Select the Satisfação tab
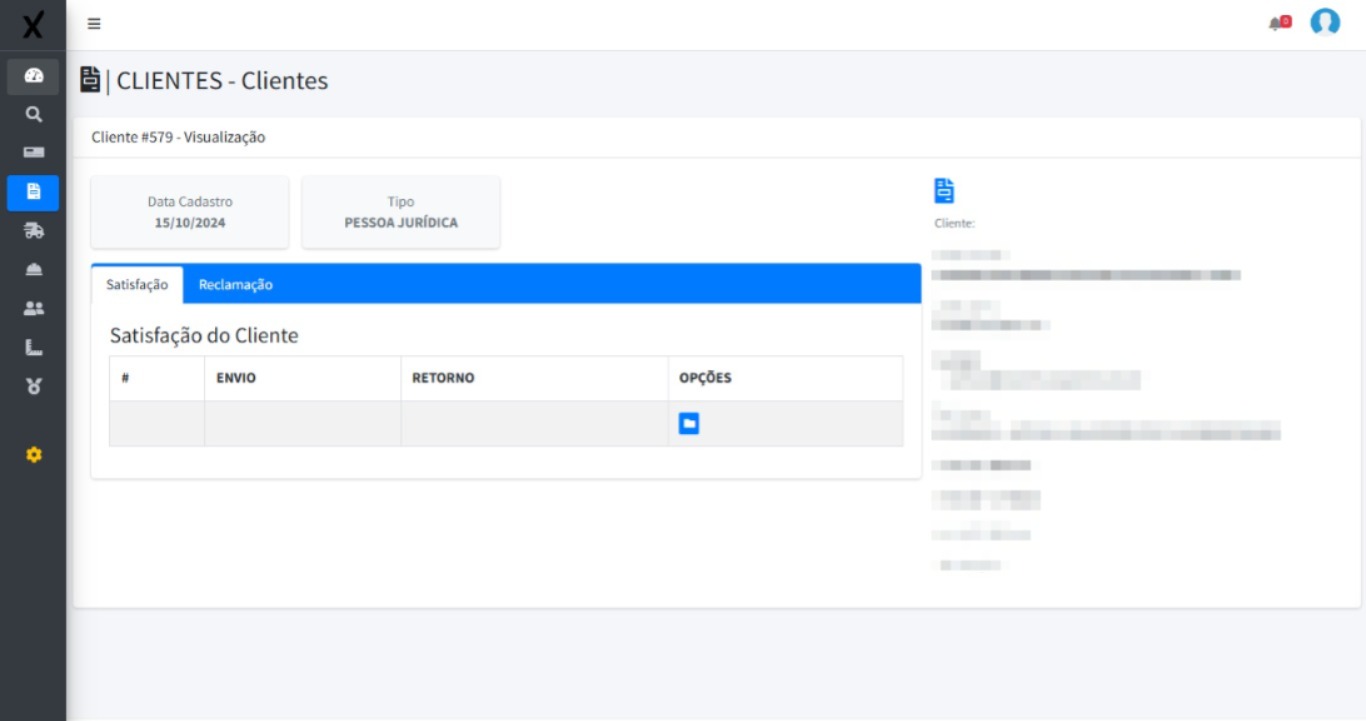The height and width of the screenshot is (721, 1366). click(x=137, y=285)
